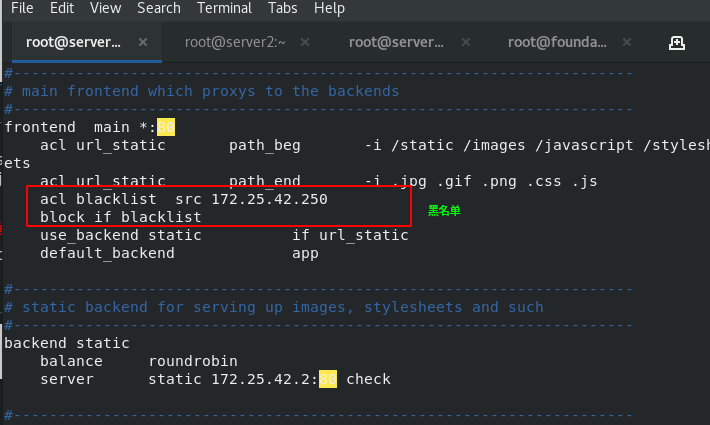
Task: Close the root@server2:~ tab
Action: [x=305, y=42]
